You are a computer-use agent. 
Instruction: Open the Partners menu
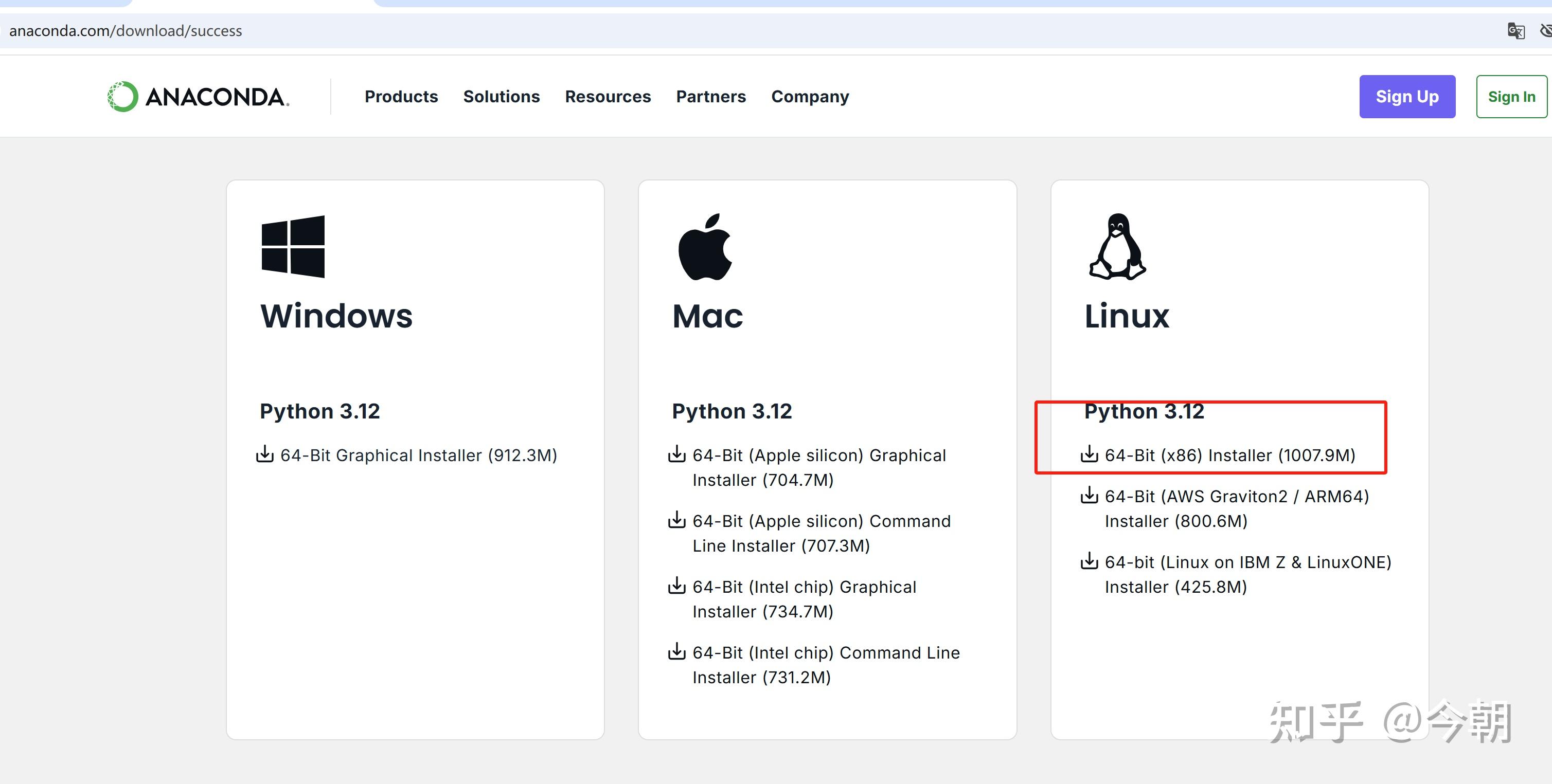710,97
